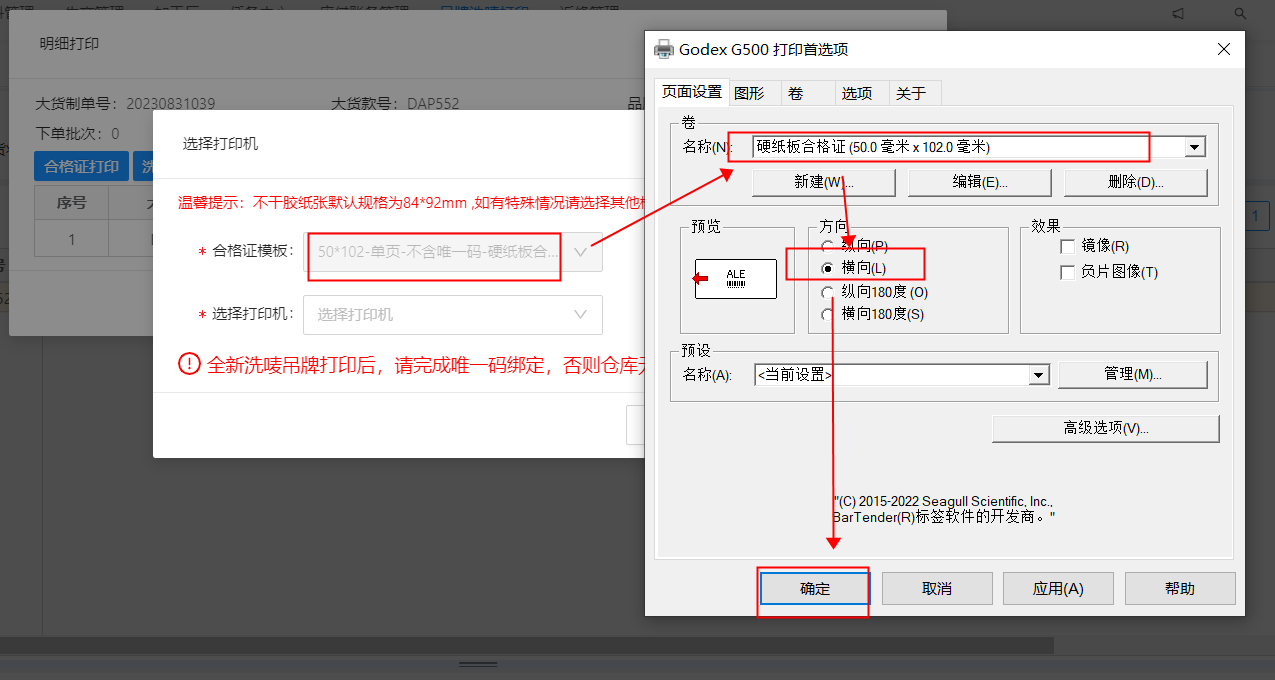Click the horizontal scrollbar at page bottom
The height and width of the screenshot is (680, 1275).
(526, 645)
